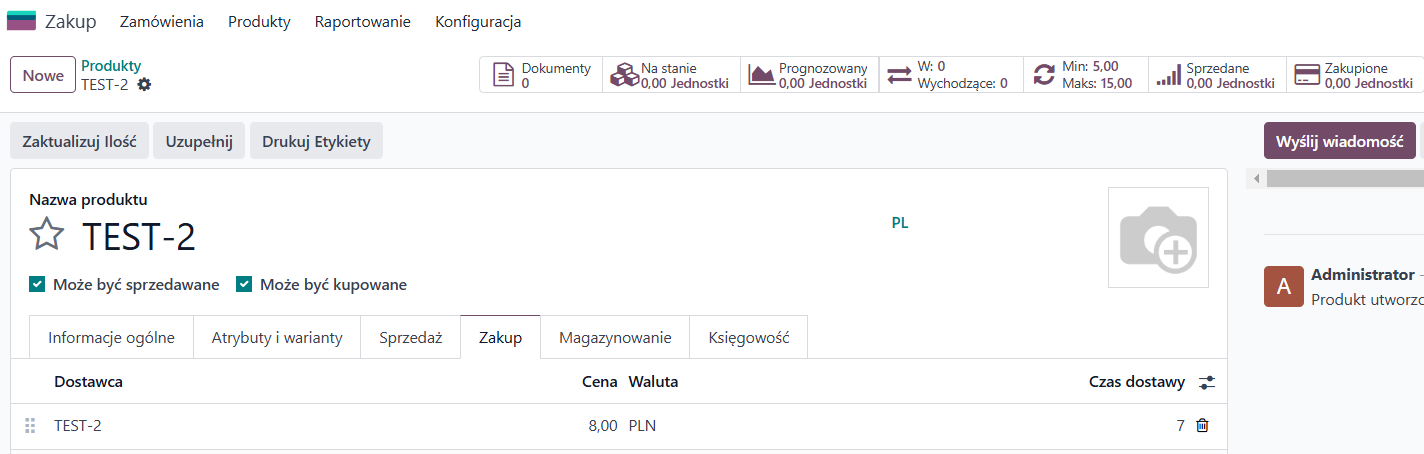Image resolution: width=1424 pixels, height=454 pixels.
Task: Switch to the Magazynowanie tab
Action: 615,338
